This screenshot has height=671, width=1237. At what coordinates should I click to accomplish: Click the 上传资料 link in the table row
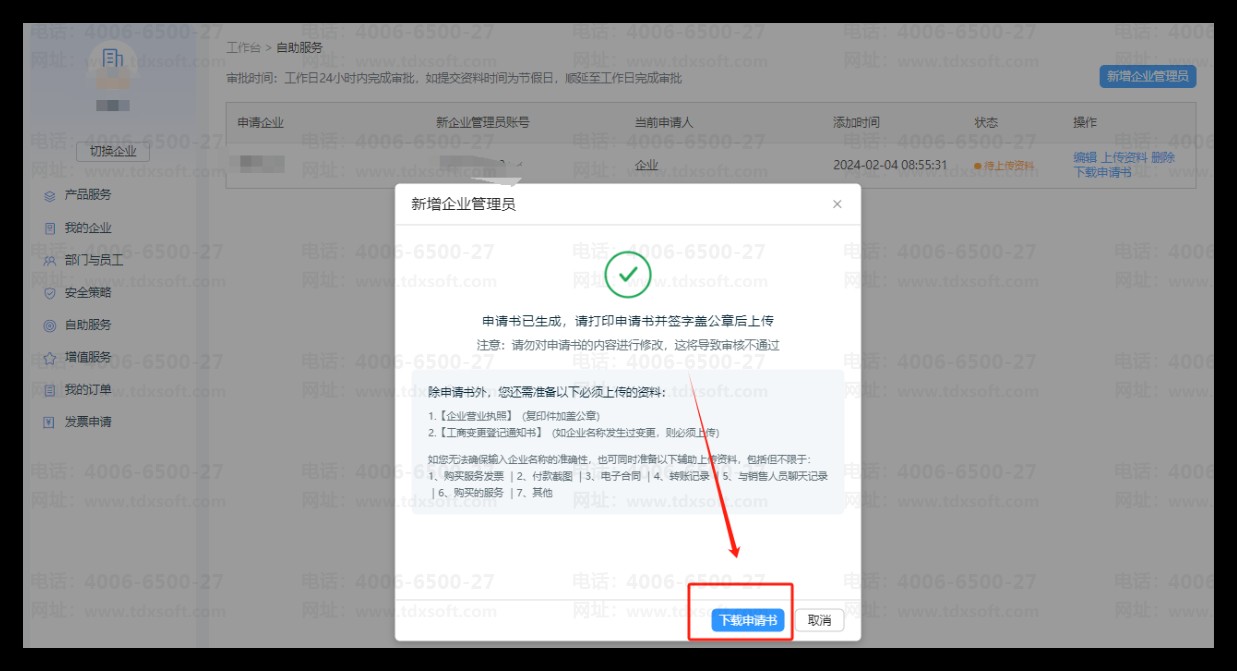1123,158
